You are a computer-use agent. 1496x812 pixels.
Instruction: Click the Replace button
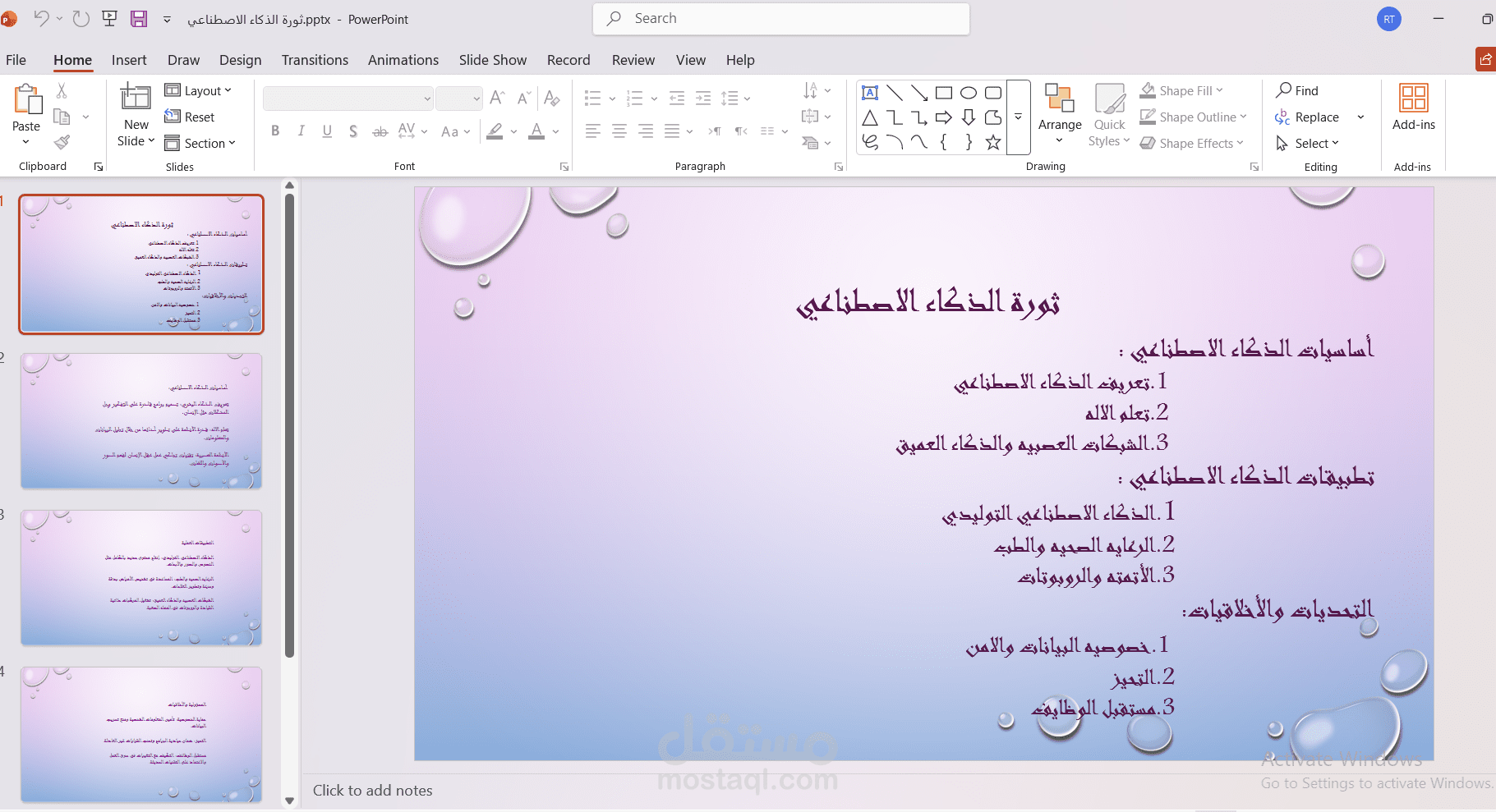(1307, 117)
